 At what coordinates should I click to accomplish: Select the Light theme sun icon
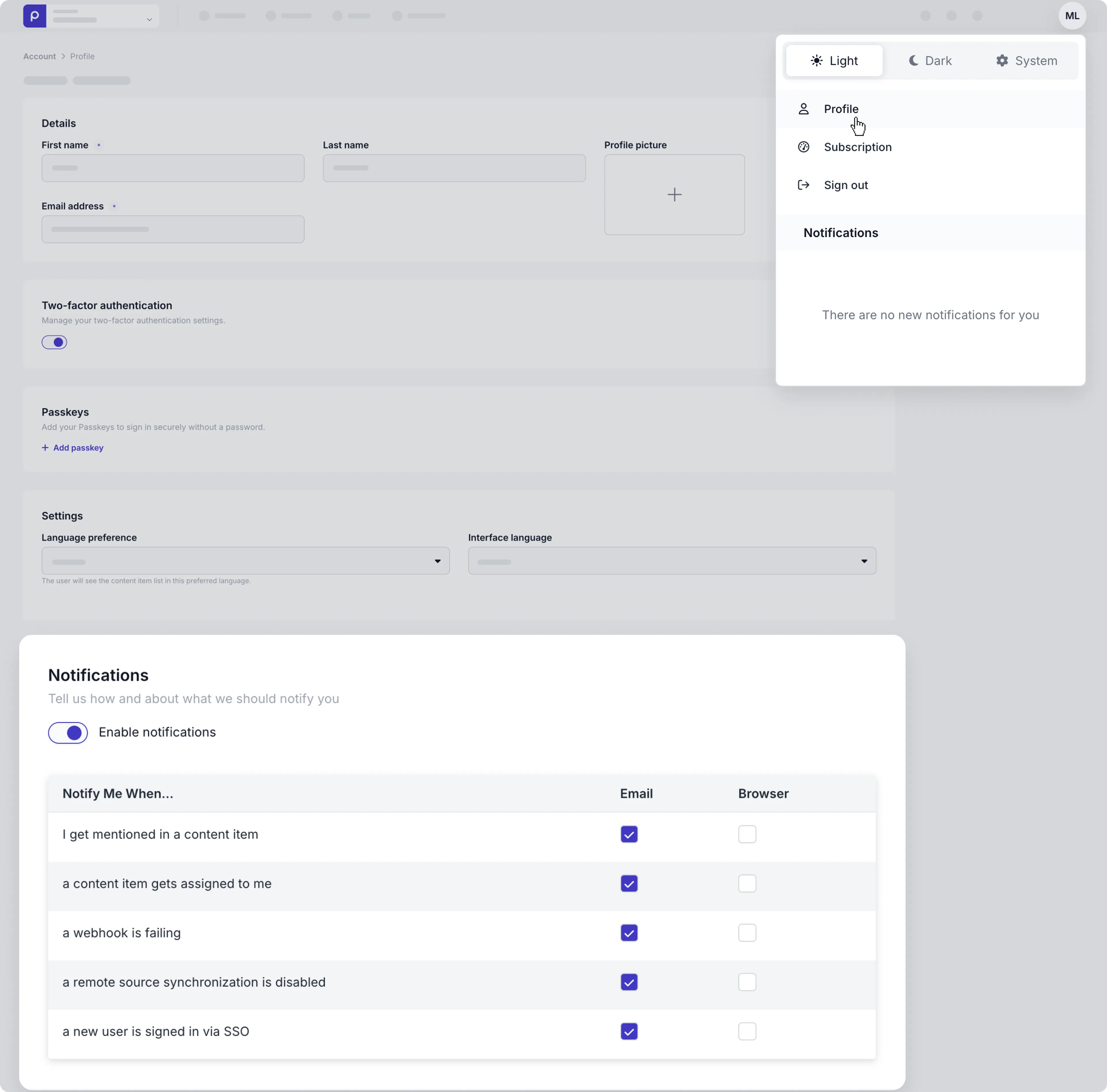click(x=816, y=61)
